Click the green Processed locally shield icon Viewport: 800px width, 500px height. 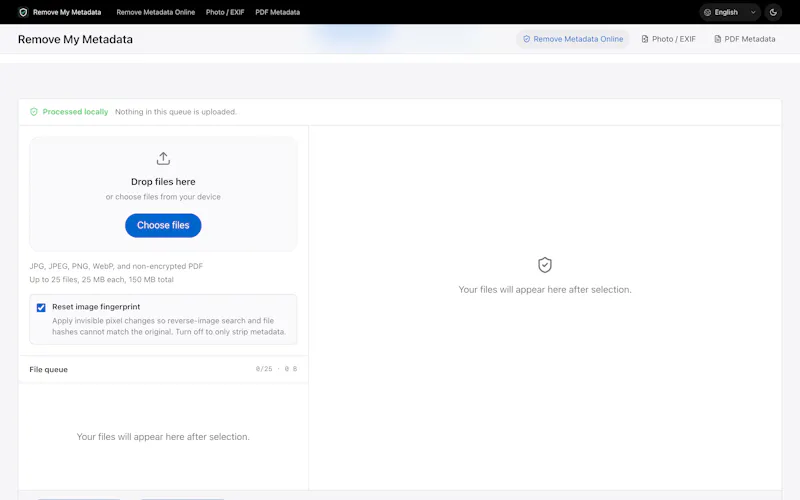pyautogui.click(x=34, y=112)
